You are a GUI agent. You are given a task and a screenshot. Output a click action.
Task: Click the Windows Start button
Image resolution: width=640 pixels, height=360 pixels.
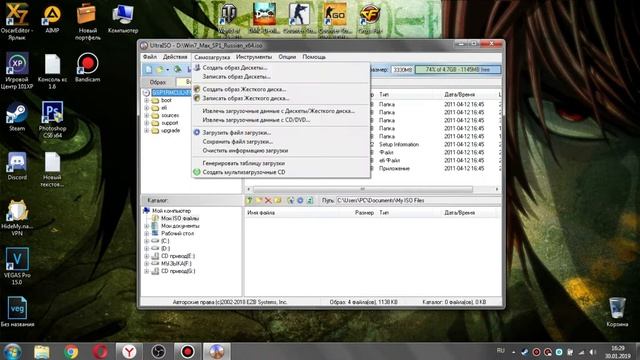(x=12, y=351)
